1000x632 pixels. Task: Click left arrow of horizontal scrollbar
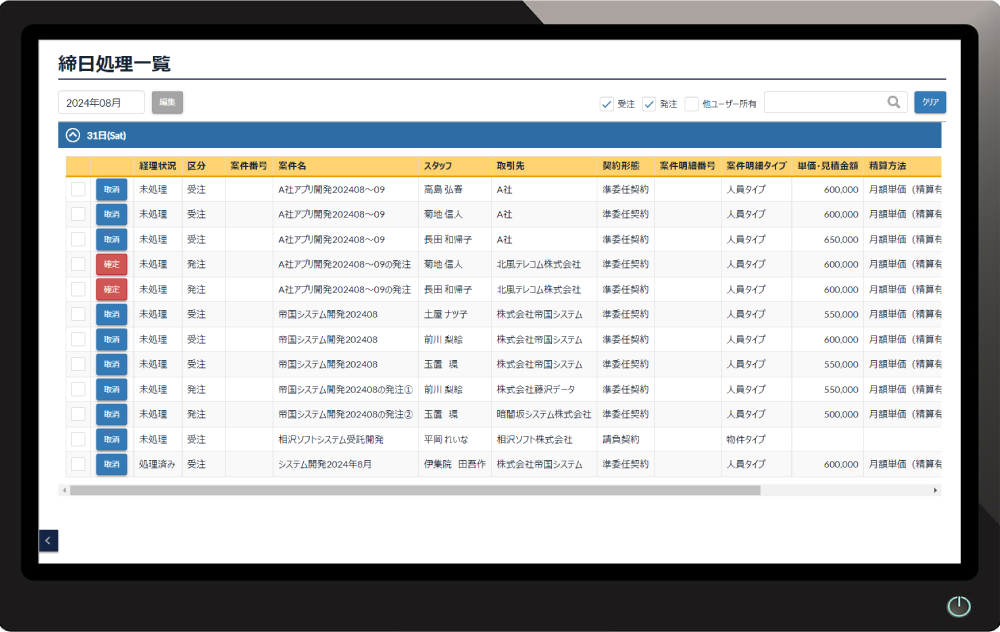[x=64, y=490]
